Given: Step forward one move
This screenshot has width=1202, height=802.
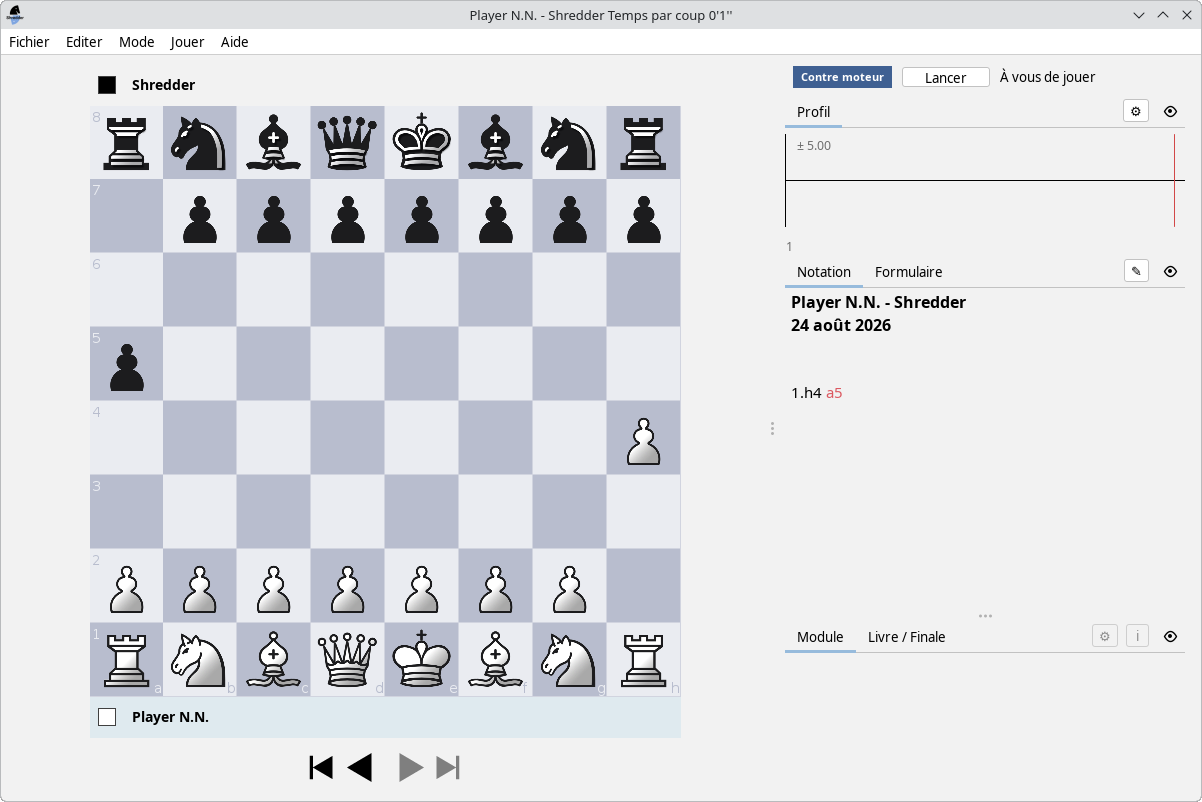Looking at the screenshot, I should [x=411, y=767].
